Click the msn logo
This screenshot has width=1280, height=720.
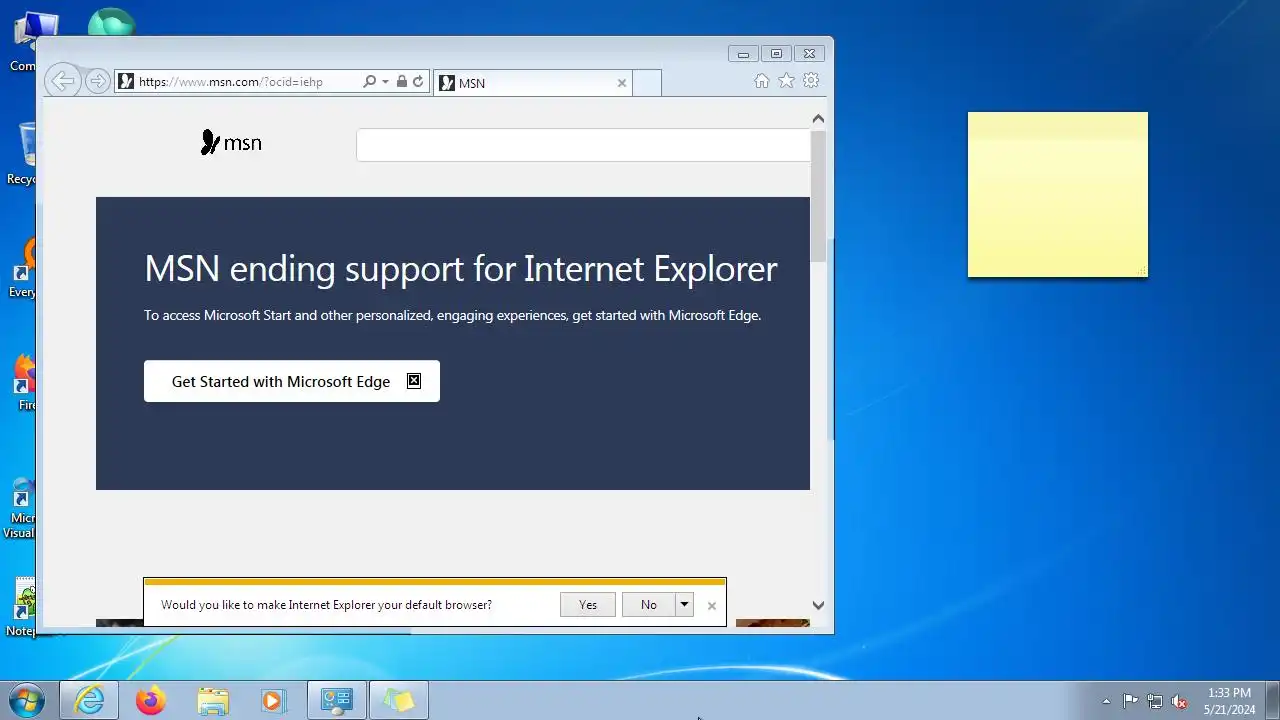231,143
